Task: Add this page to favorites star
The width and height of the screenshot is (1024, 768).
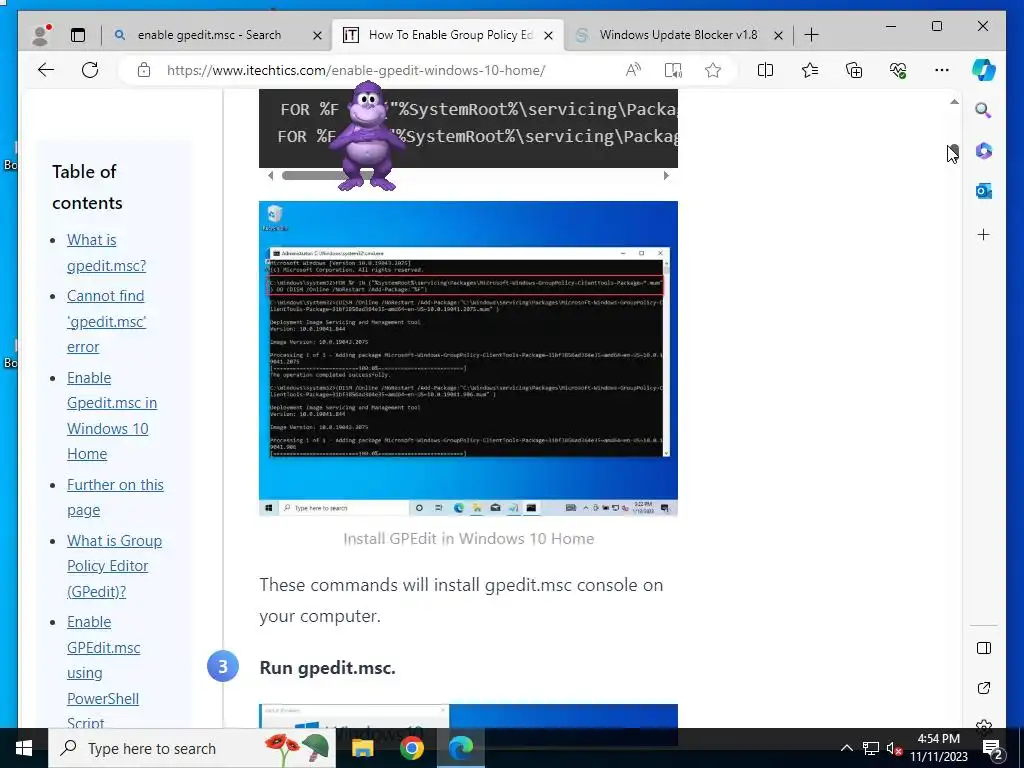Action: tap(712, 70)
